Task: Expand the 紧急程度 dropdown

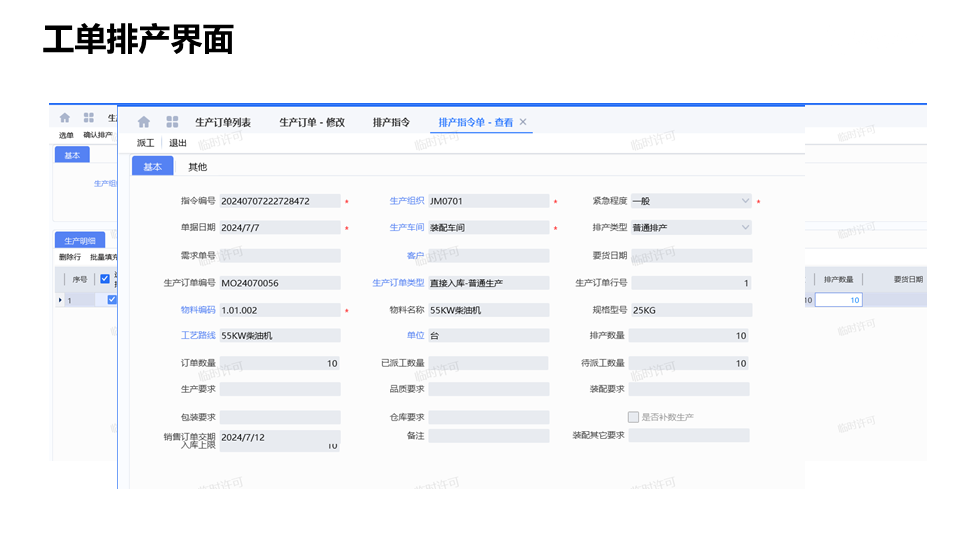Action: tap(744, 201)
